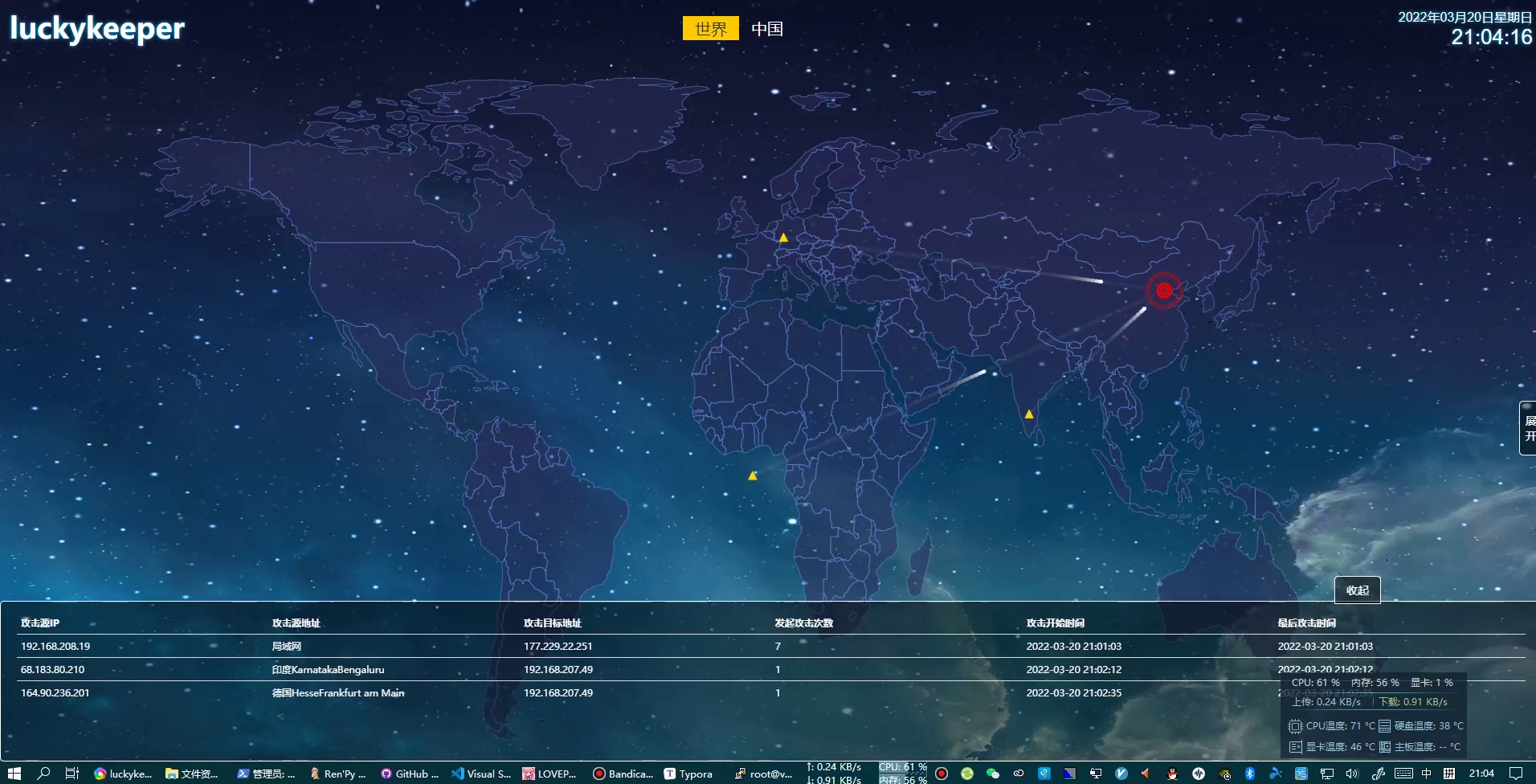Open the Typora taskbar window
This screenshot has width=1536, height=784.
[688, 774]
